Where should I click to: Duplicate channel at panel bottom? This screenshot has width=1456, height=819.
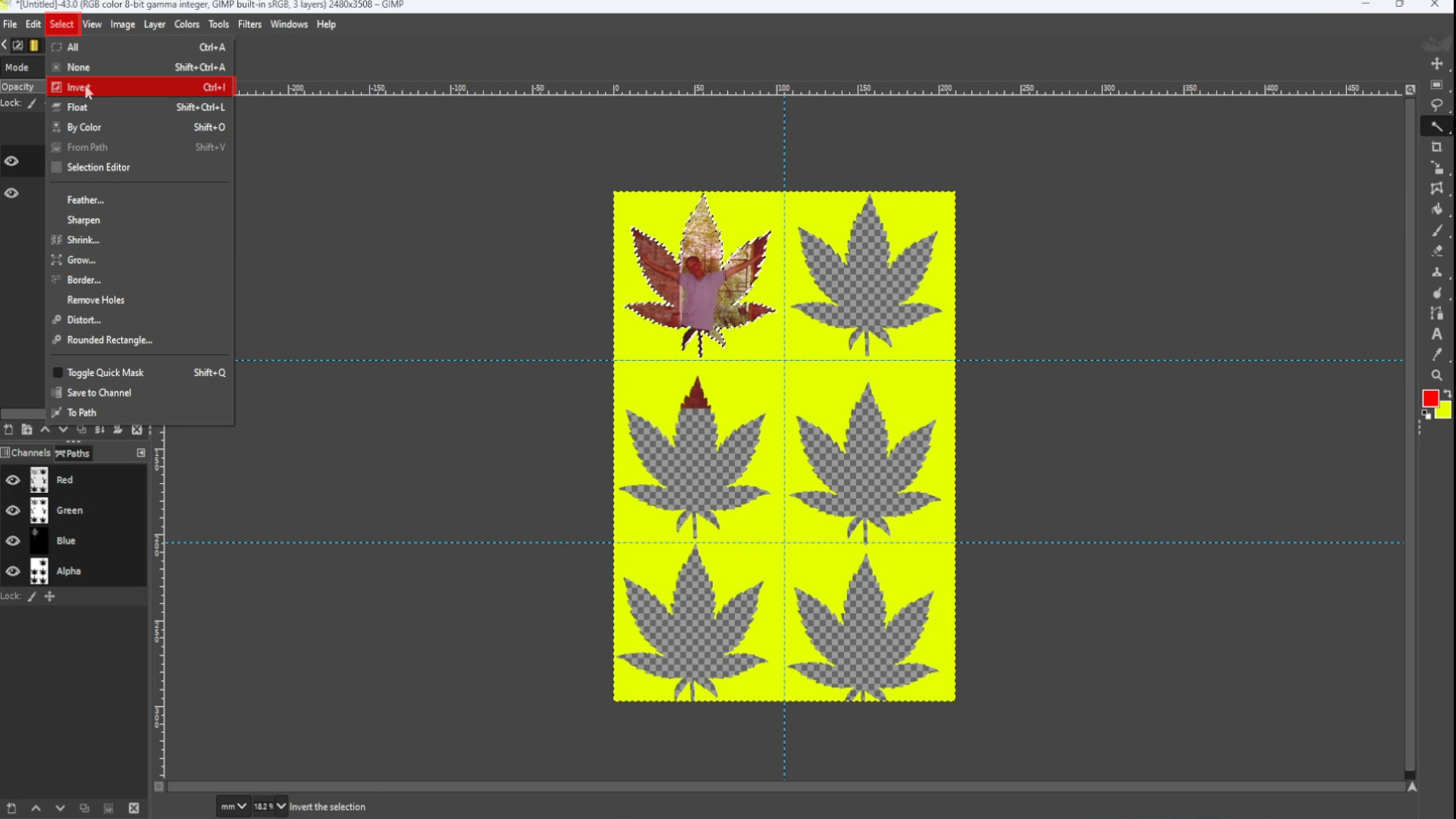point(84,808)
